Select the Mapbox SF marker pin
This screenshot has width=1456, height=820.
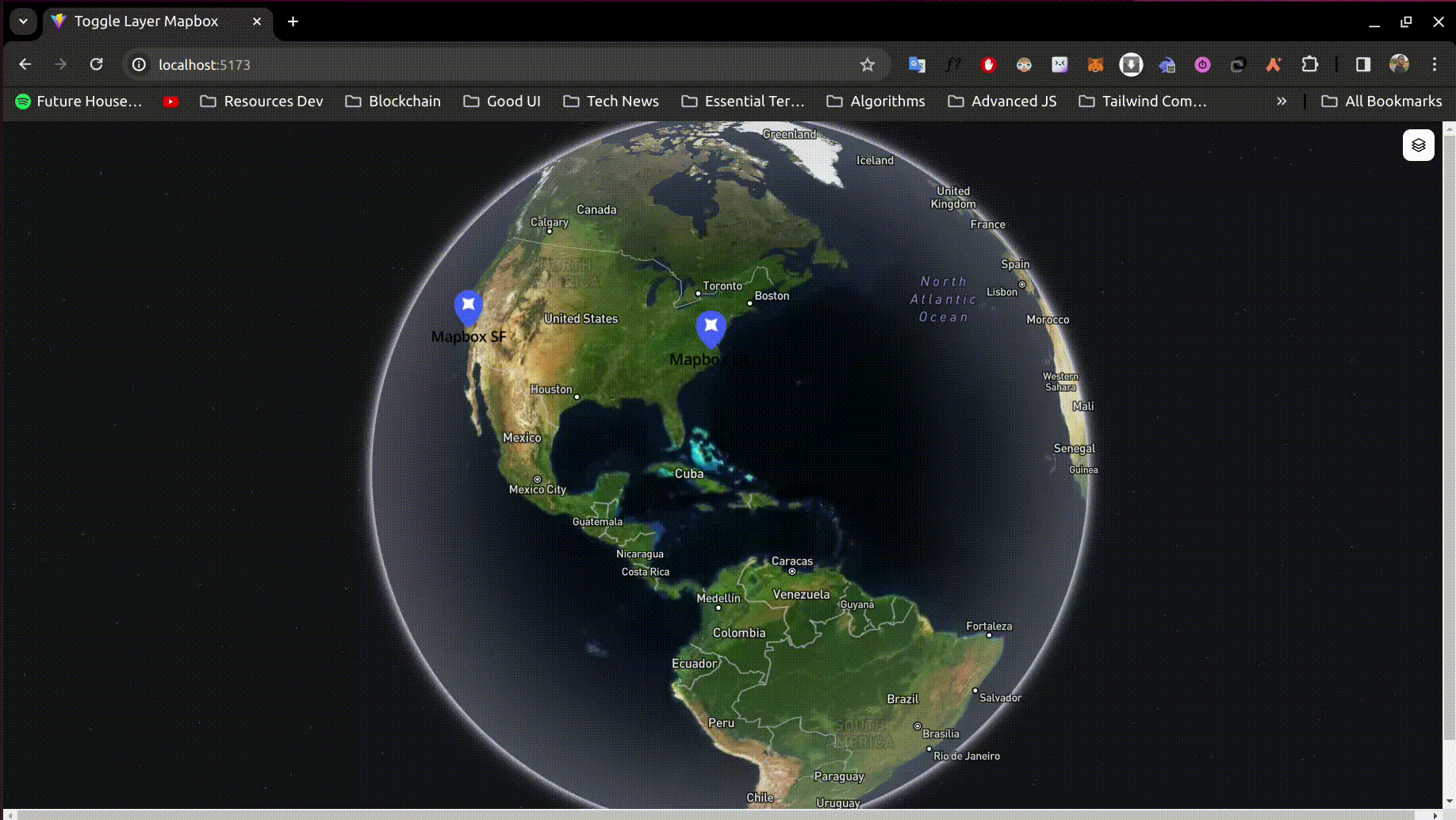point(469,308)
